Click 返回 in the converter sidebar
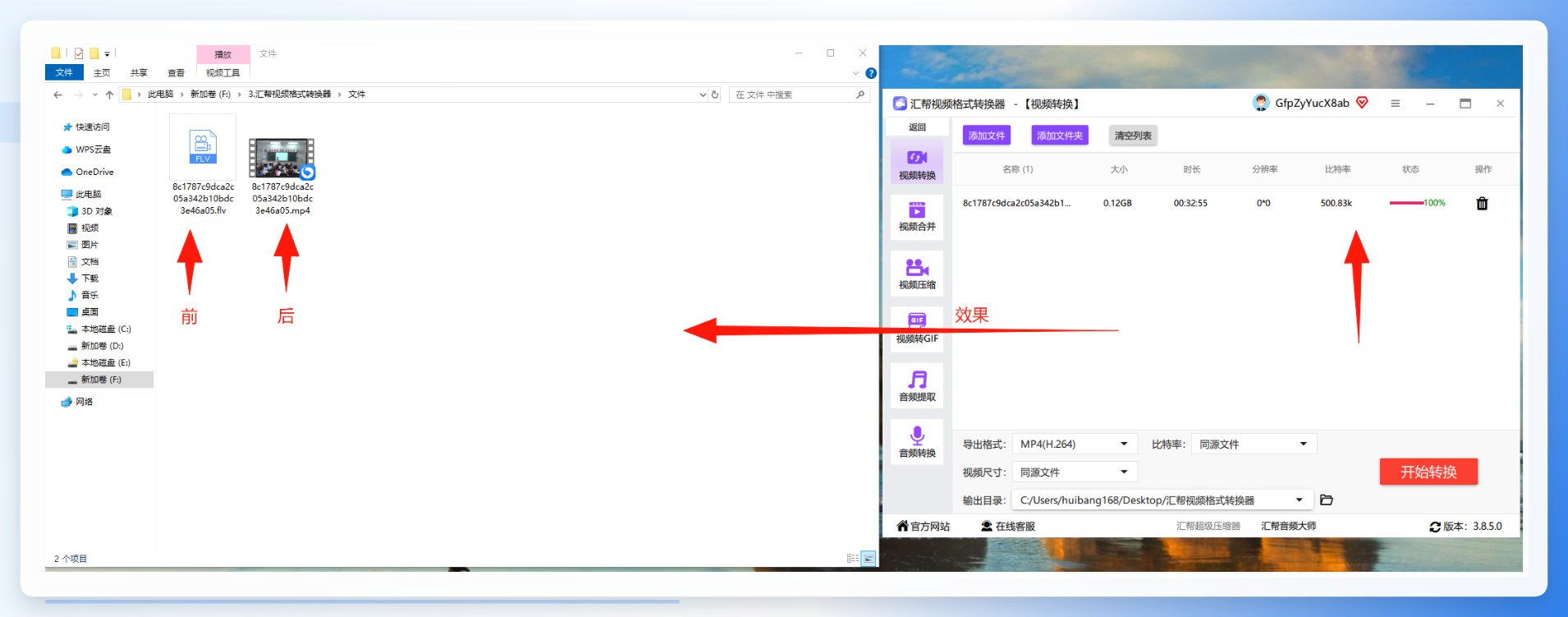 917,127
